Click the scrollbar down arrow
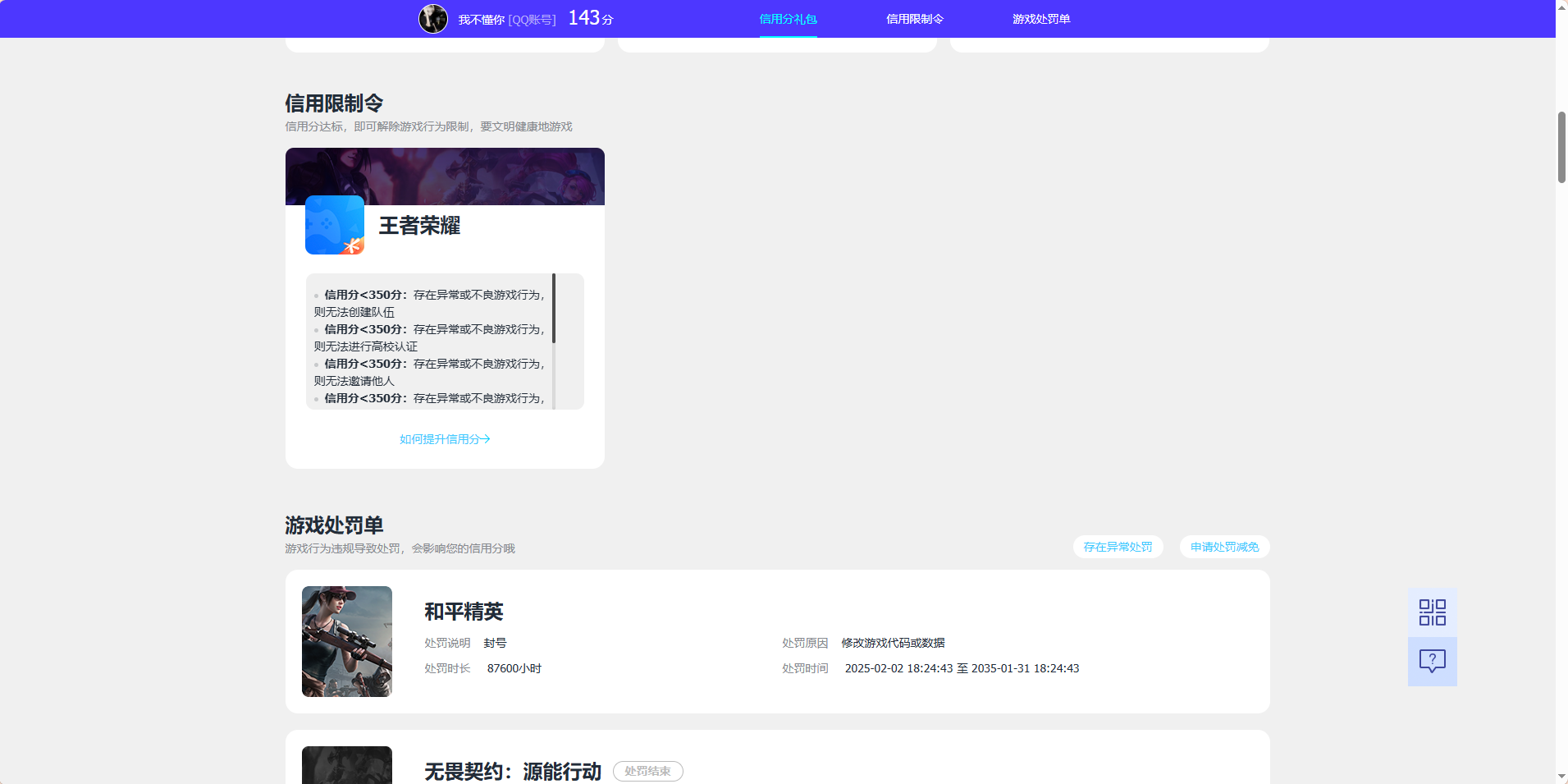 point(1561,777)
